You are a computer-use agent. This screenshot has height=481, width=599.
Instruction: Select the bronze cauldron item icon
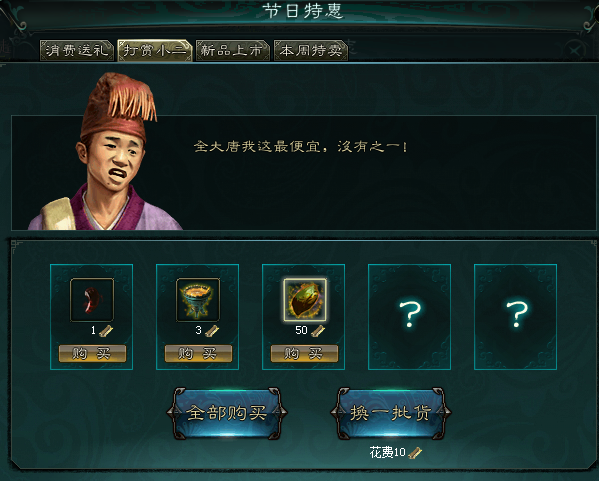point(198,300)
